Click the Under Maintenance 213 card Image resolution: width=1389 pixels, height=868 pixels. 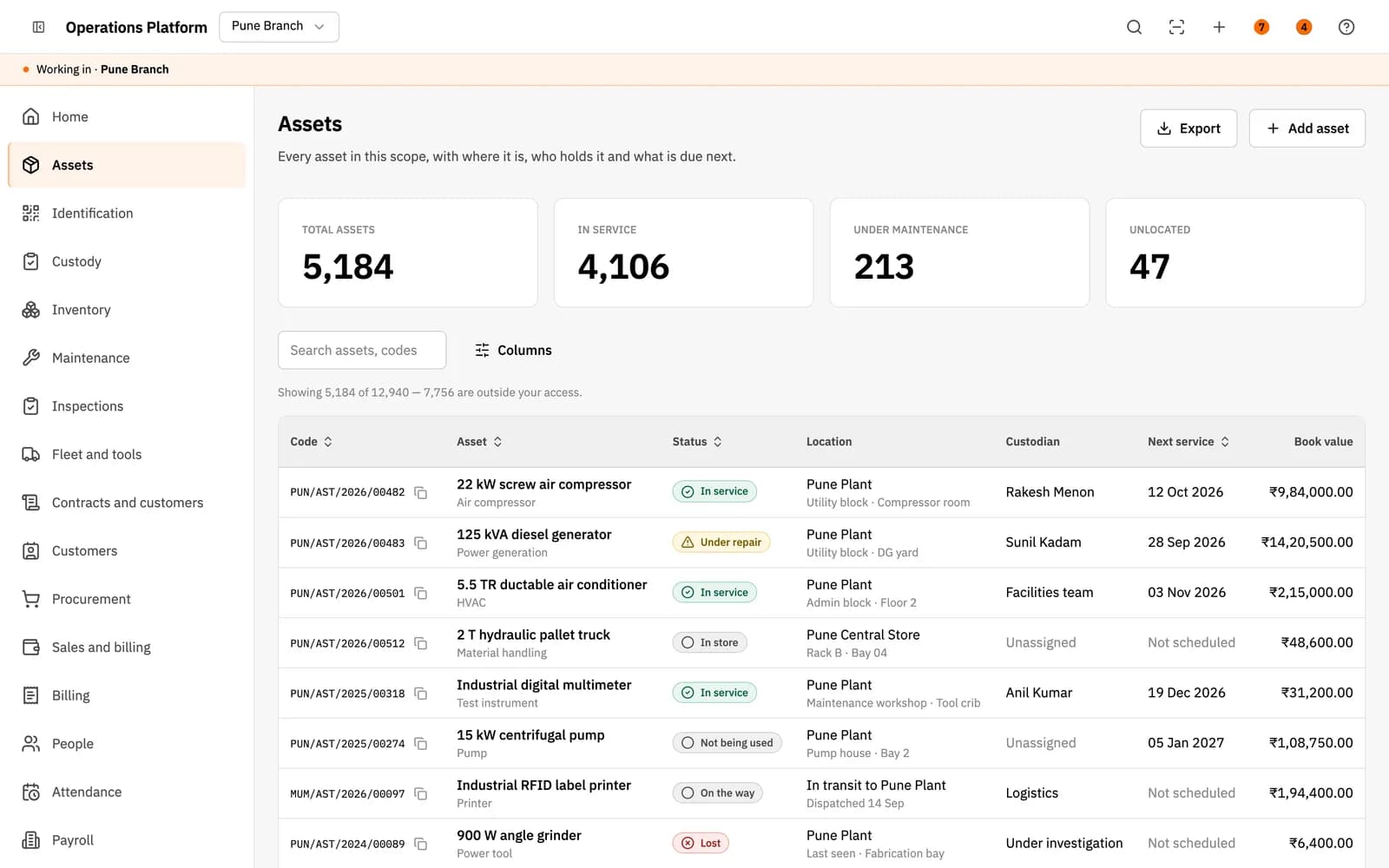coord(959,253)
